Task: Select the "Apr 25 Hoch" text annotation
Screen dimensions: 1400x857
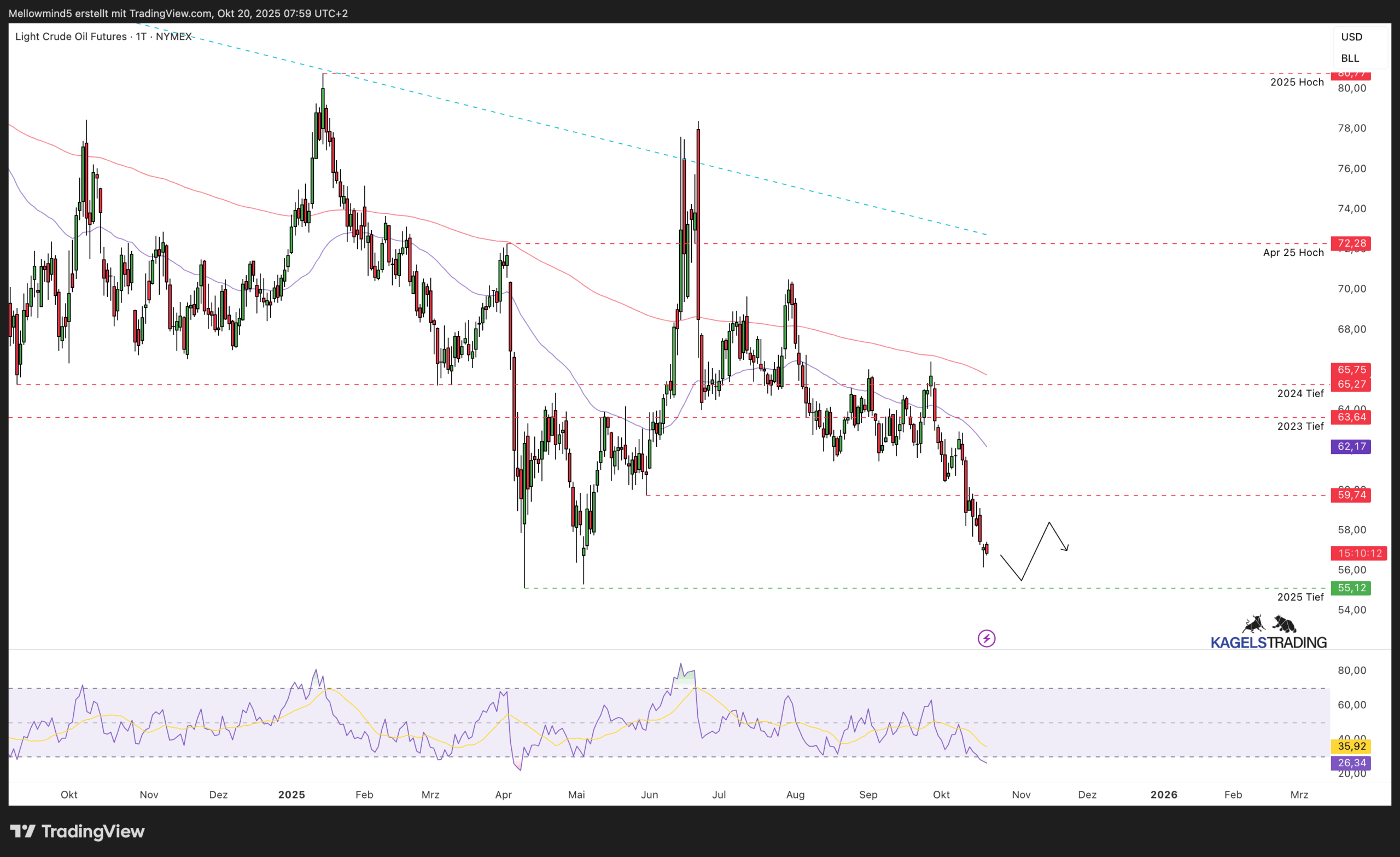Action: click(1293, 252)
